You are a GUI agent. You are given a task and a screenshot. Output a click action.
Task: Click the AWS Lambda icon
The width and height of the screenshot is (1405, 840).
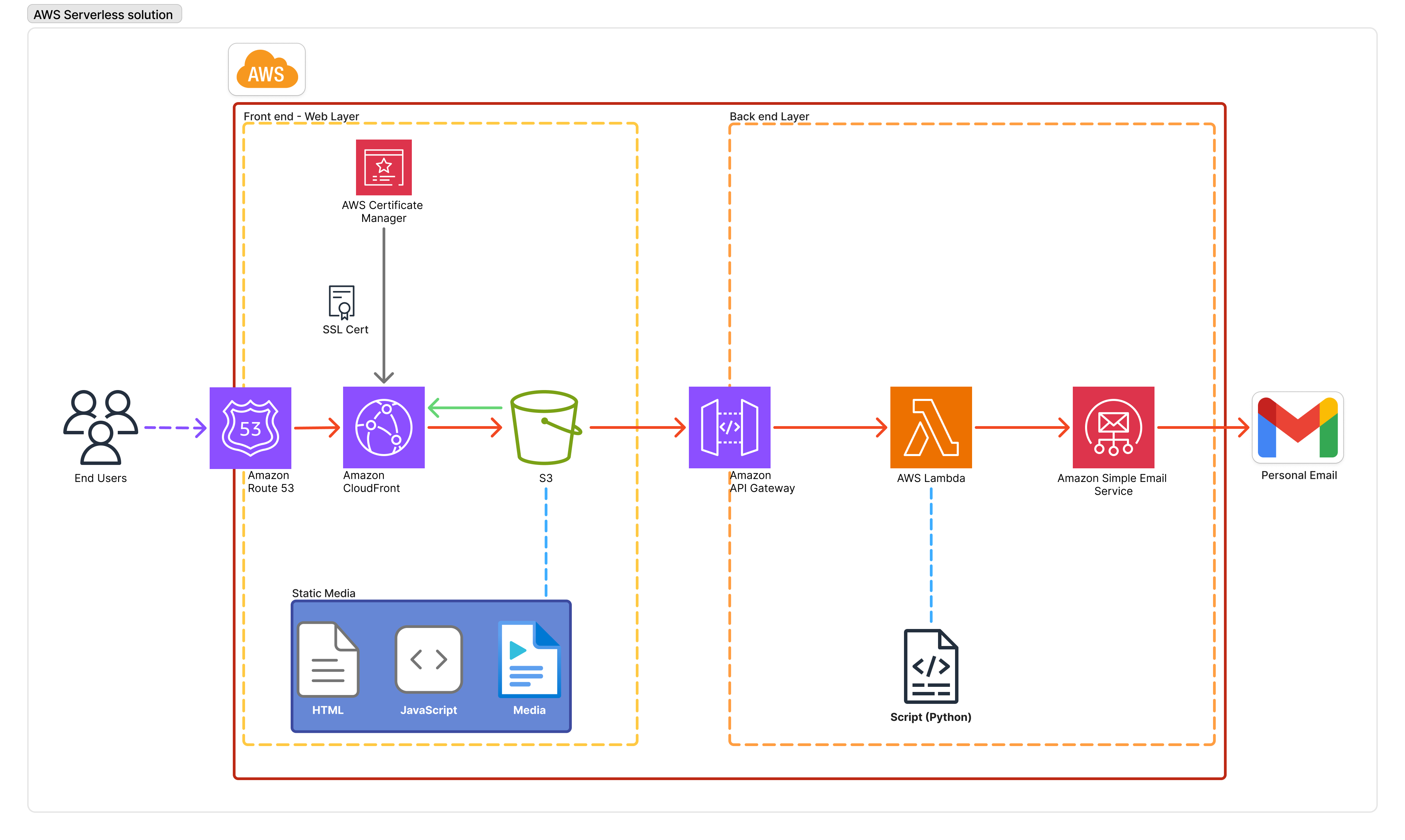point(931,427)
